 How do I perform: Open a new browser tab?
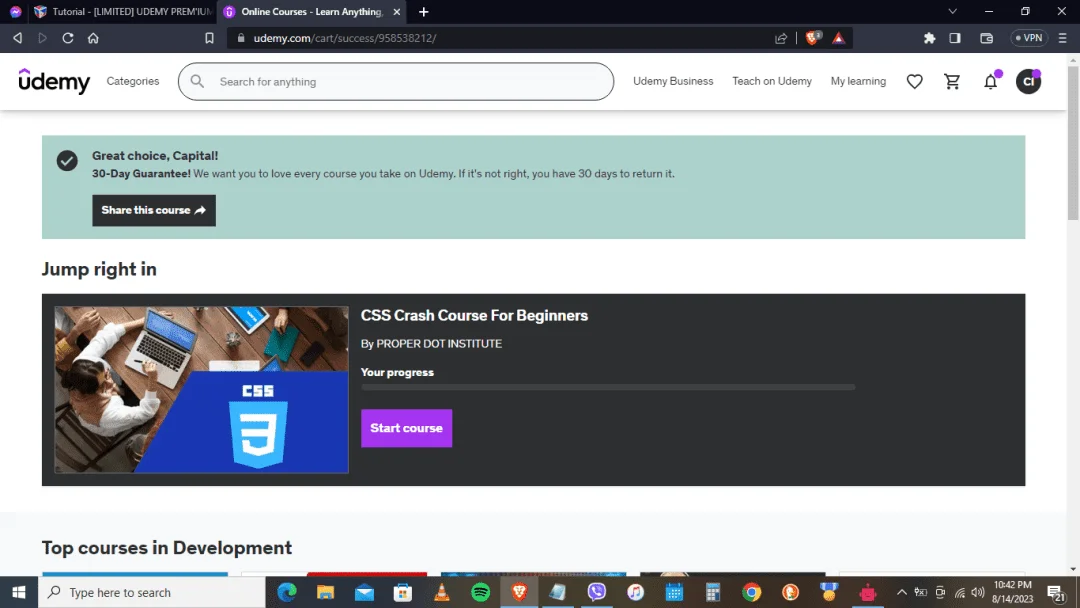pyautogui.click(x=424, y=12)
